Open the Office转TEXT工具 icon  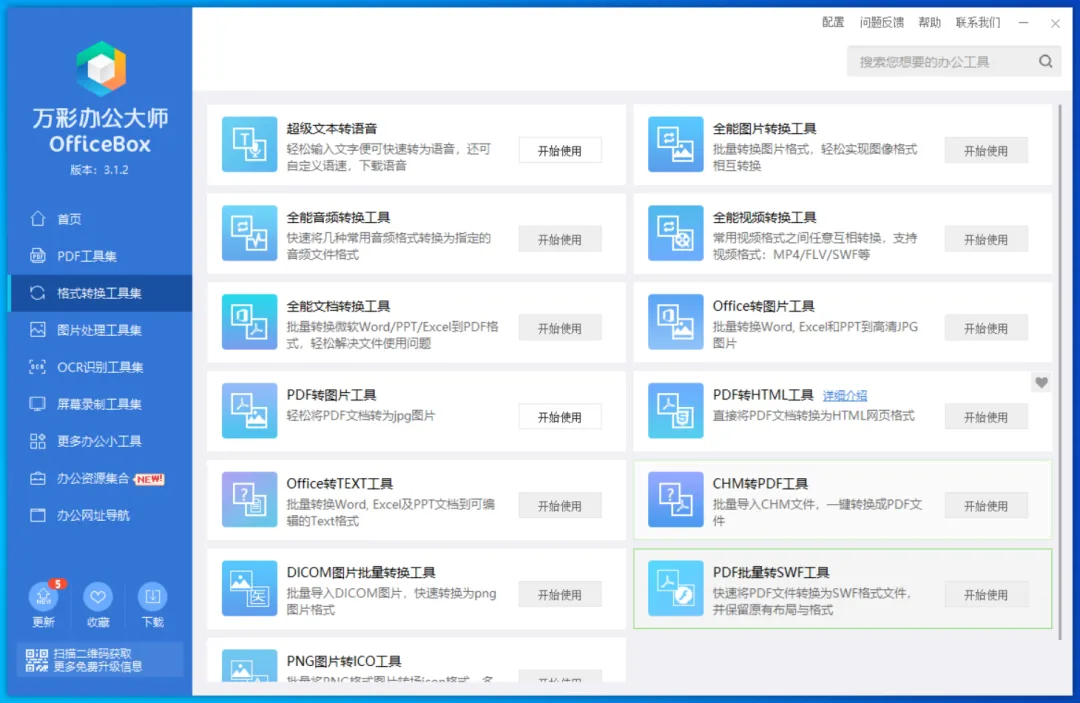[249, 499]
